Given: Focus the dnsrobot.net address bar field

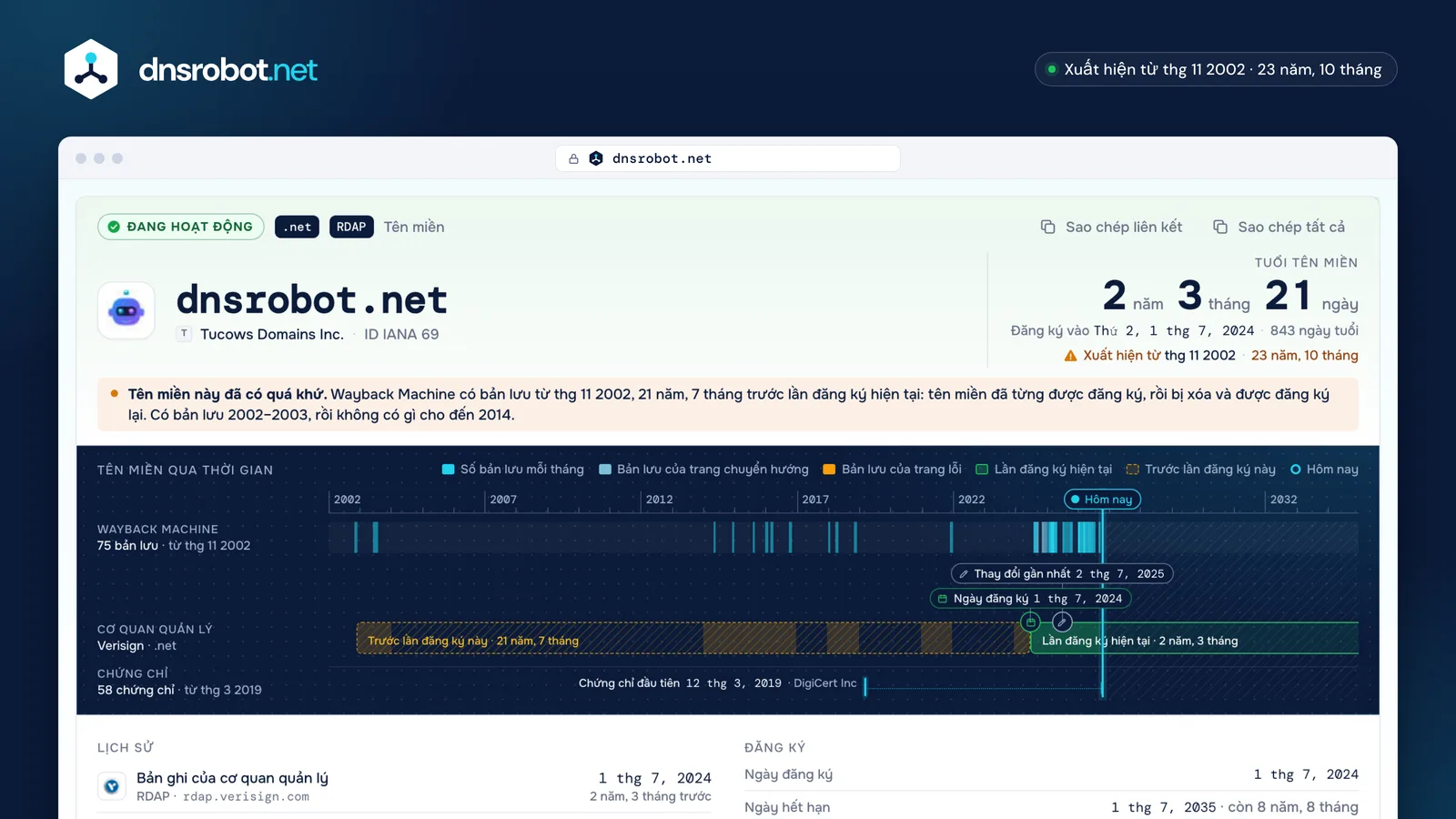Looking at the screenshot, I should click(728, 158).
